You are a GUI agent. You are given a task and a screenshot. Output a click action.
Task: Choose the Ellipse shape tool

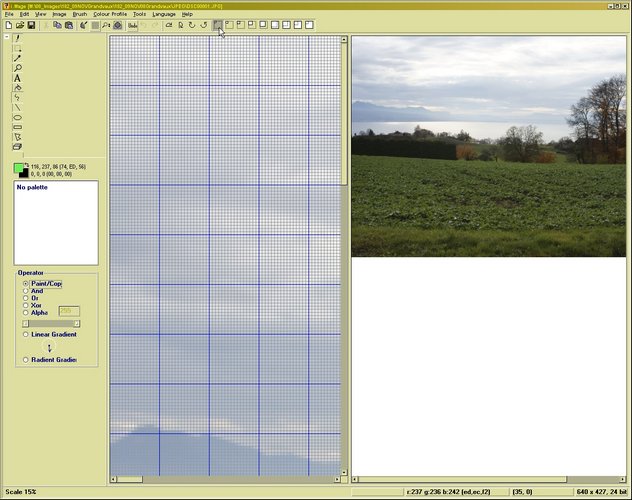click(x=18, y=117)
